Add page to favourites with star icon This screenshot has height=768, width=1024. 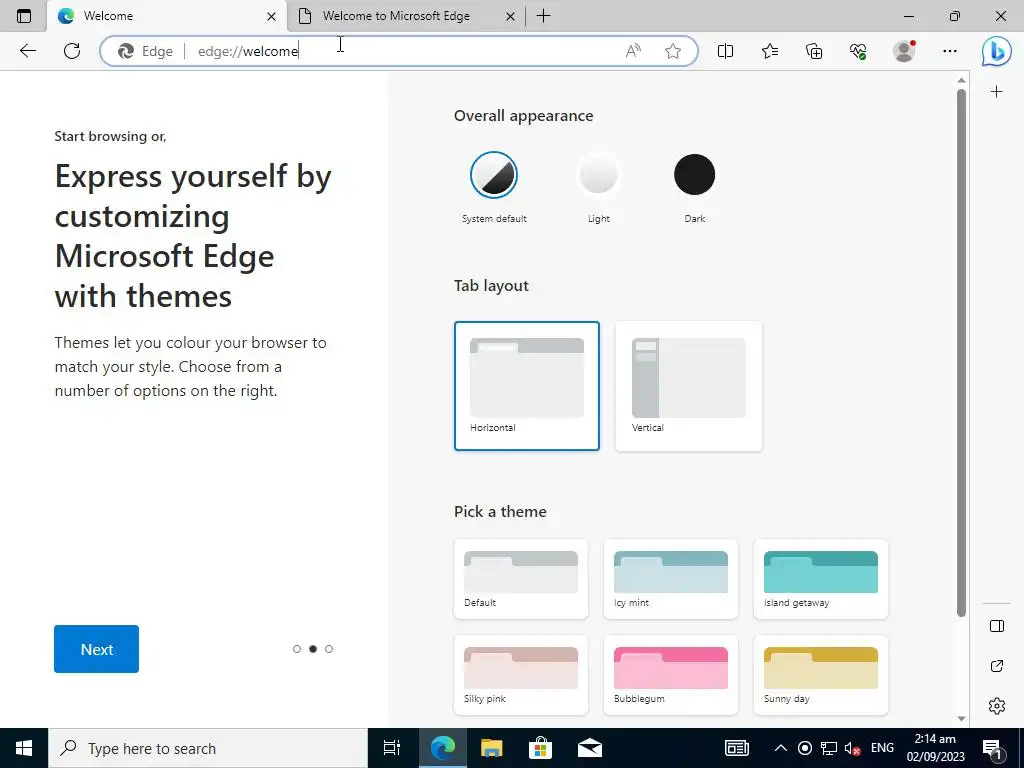pos(673,51)
